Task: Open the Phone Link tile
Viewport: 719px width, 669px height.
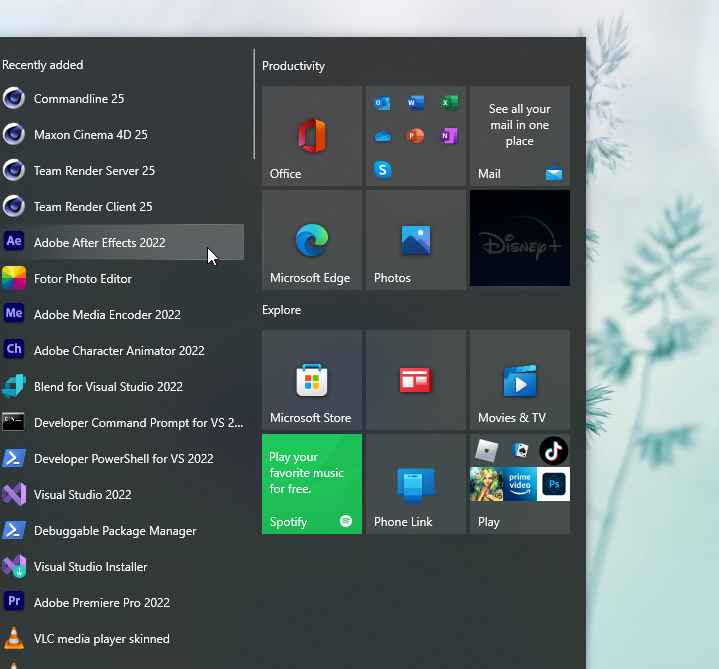Action: pos(416,484)
